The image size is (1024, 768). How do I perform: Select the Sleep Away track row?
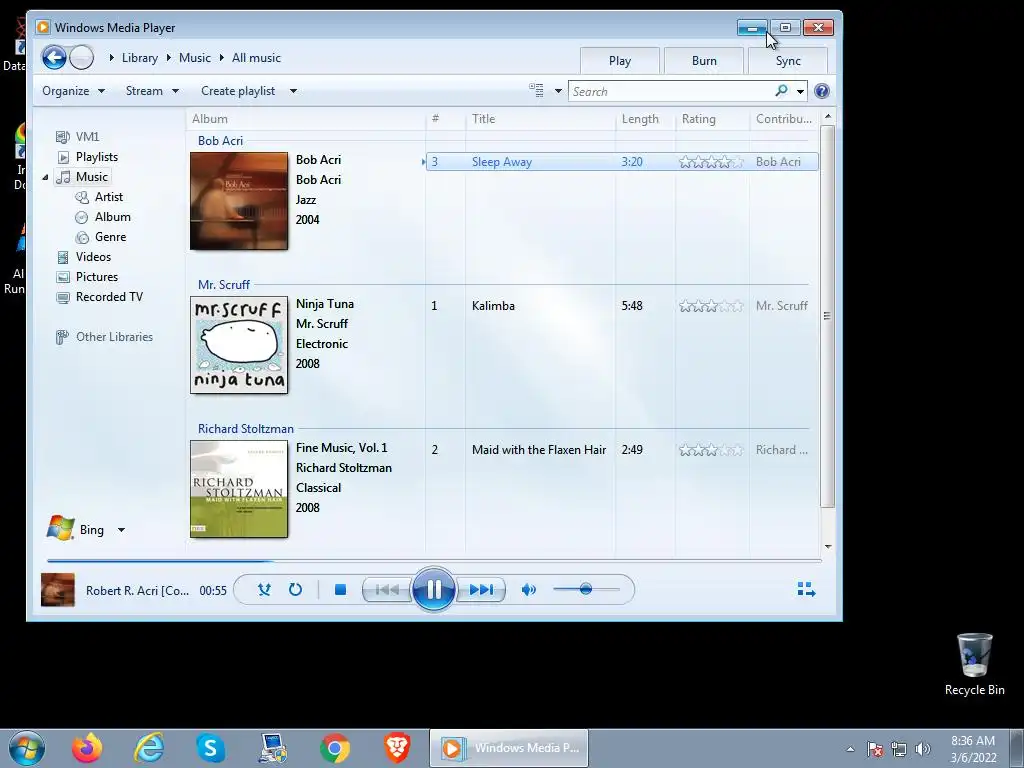(x=622, y=162)
